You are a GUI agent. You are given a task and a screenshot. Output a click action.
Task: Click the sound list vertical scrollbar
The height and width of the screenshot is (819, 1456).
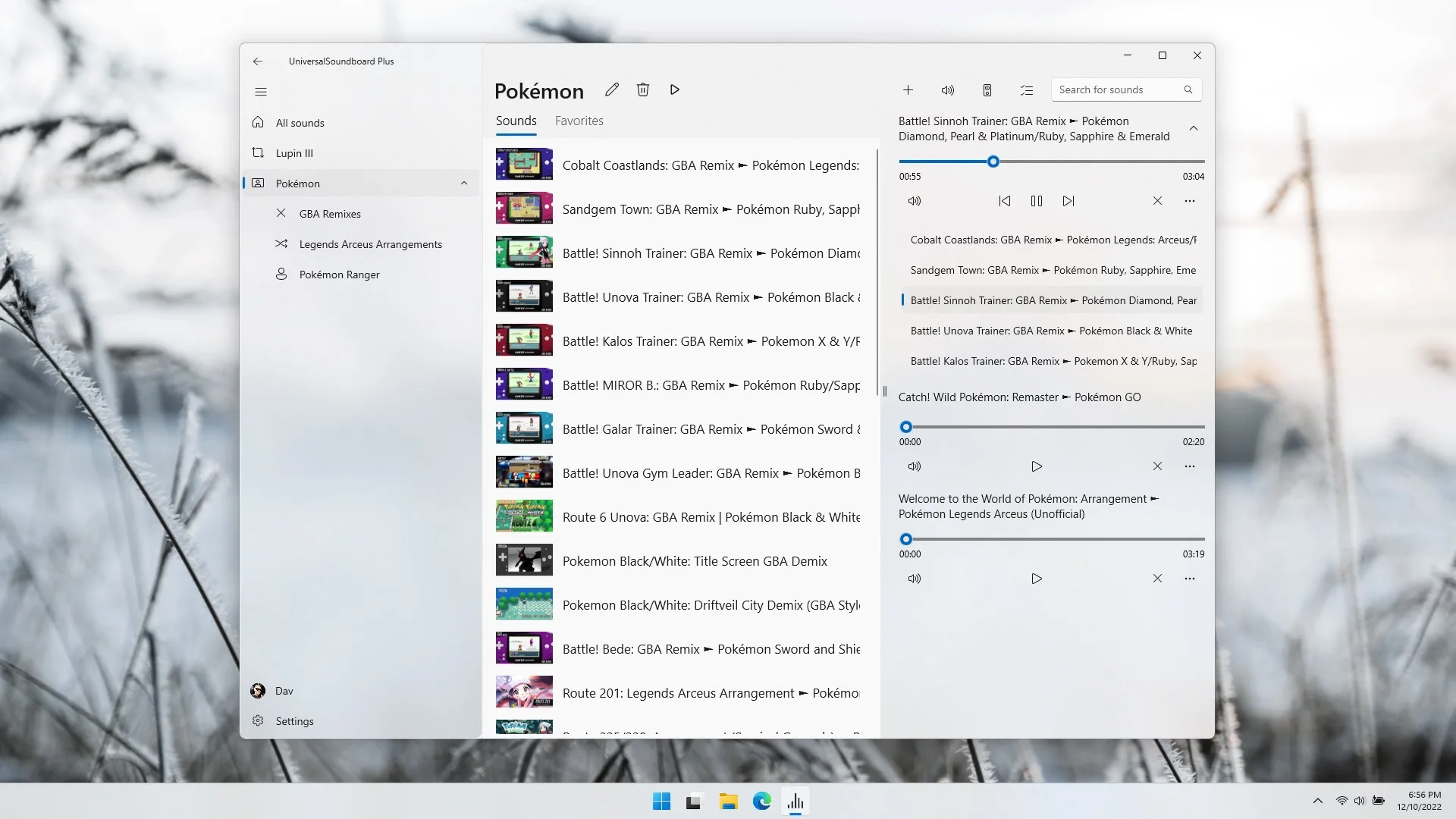click(877, 273)
